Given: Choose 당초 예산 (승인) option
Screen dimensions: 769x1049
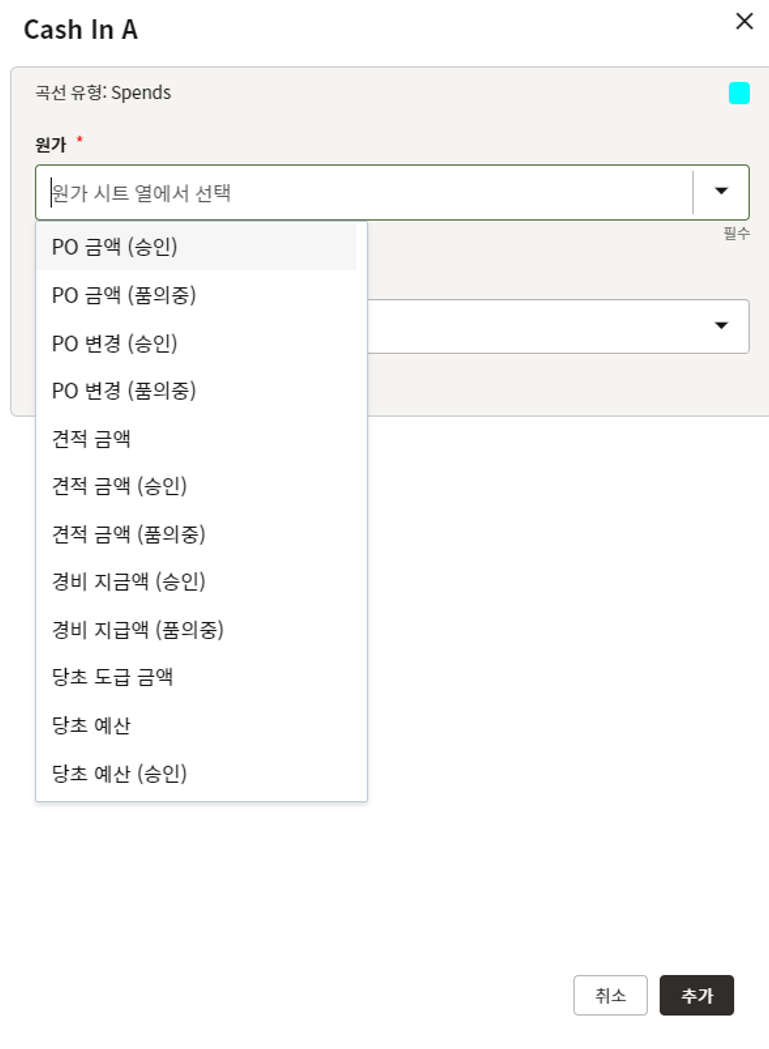Looking at the screenshot, I should coord(119,773).
